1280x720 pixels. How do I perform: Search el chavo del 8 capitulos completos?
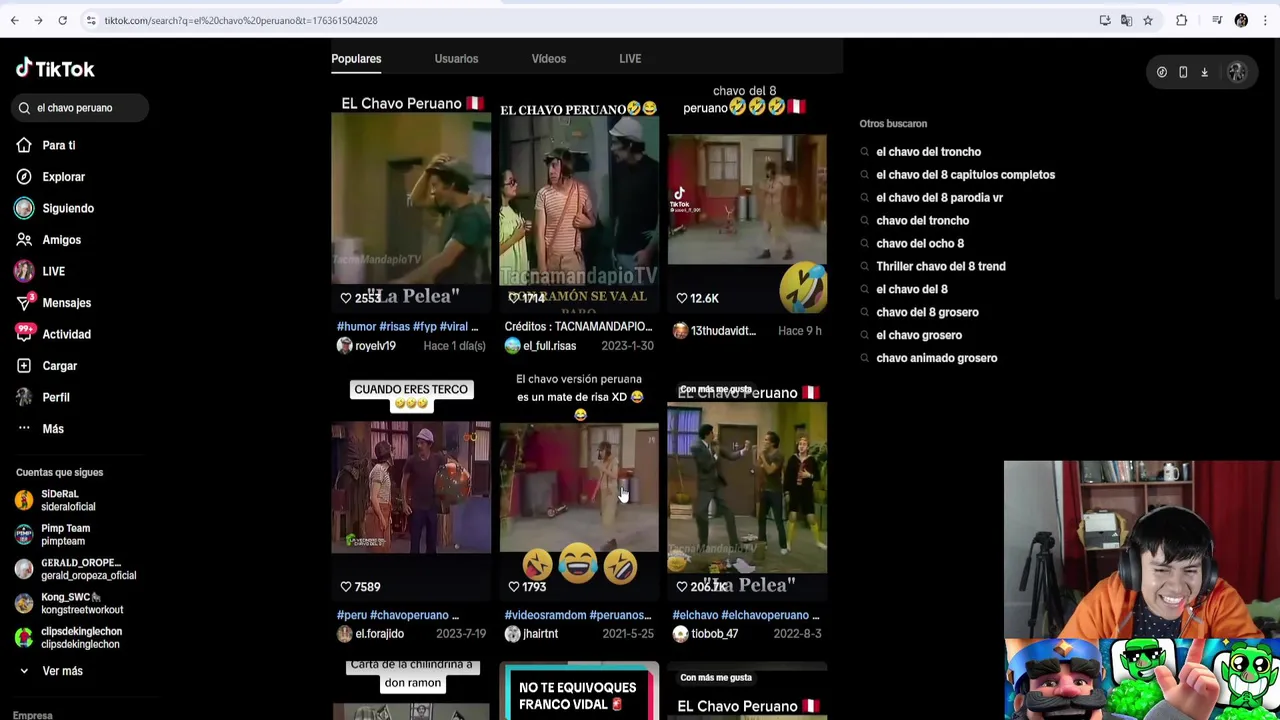pos(965,175)
